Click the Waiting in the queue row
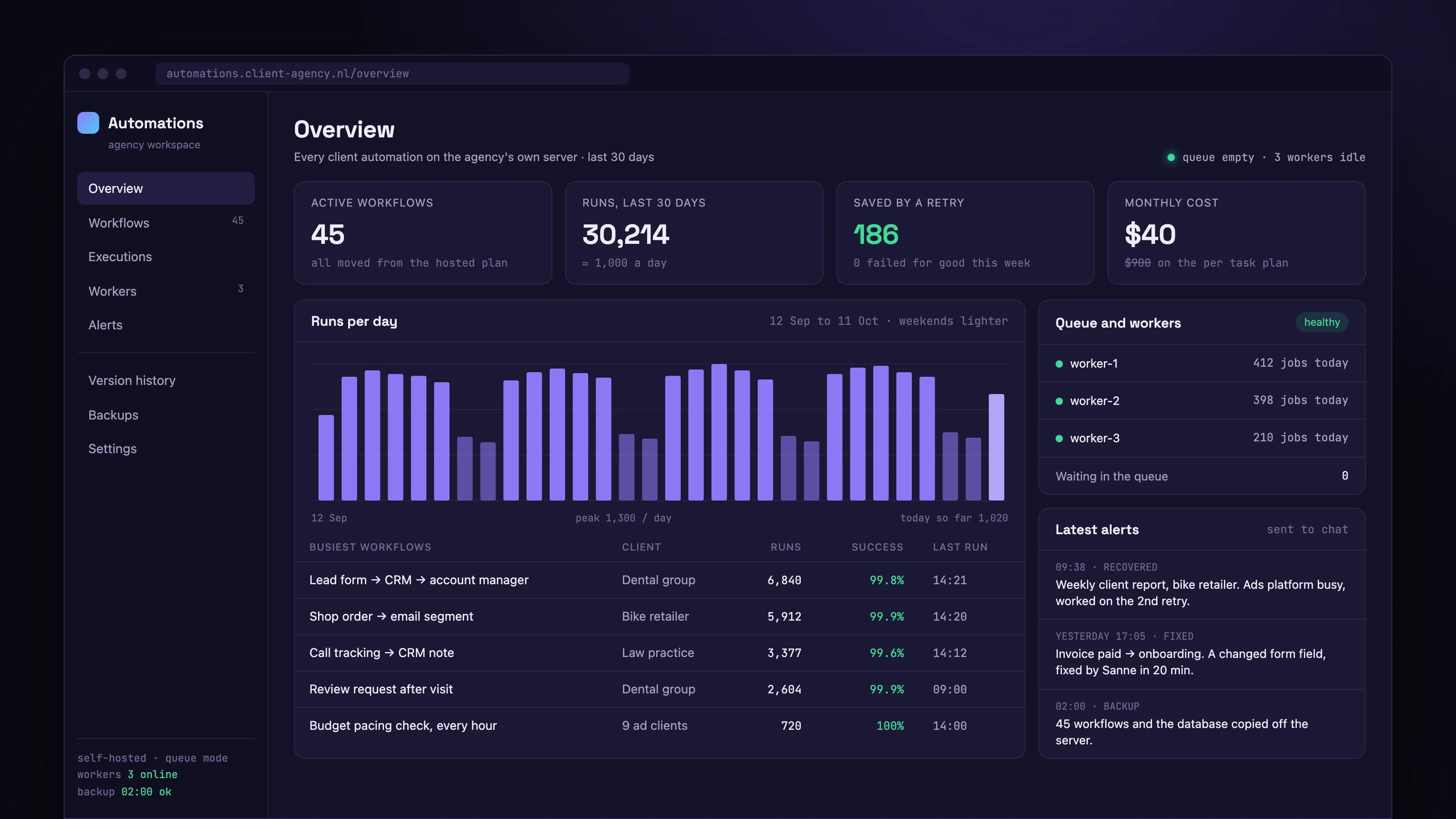Screen dimensions: 1456x819 1202,476
